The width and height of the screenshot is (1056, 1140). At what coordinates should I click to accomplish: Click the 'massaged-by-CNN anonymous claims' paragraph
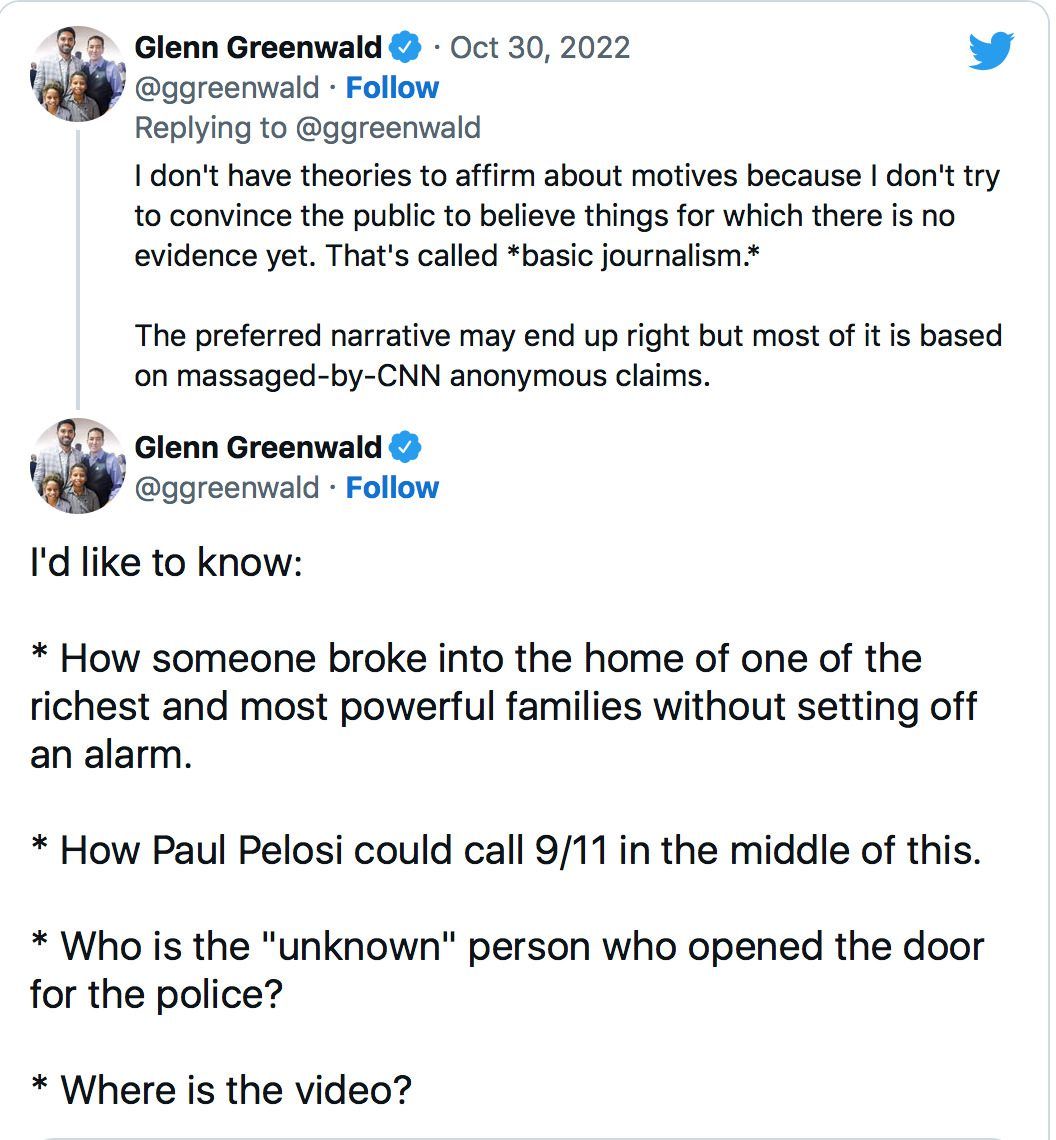[566, 355]
